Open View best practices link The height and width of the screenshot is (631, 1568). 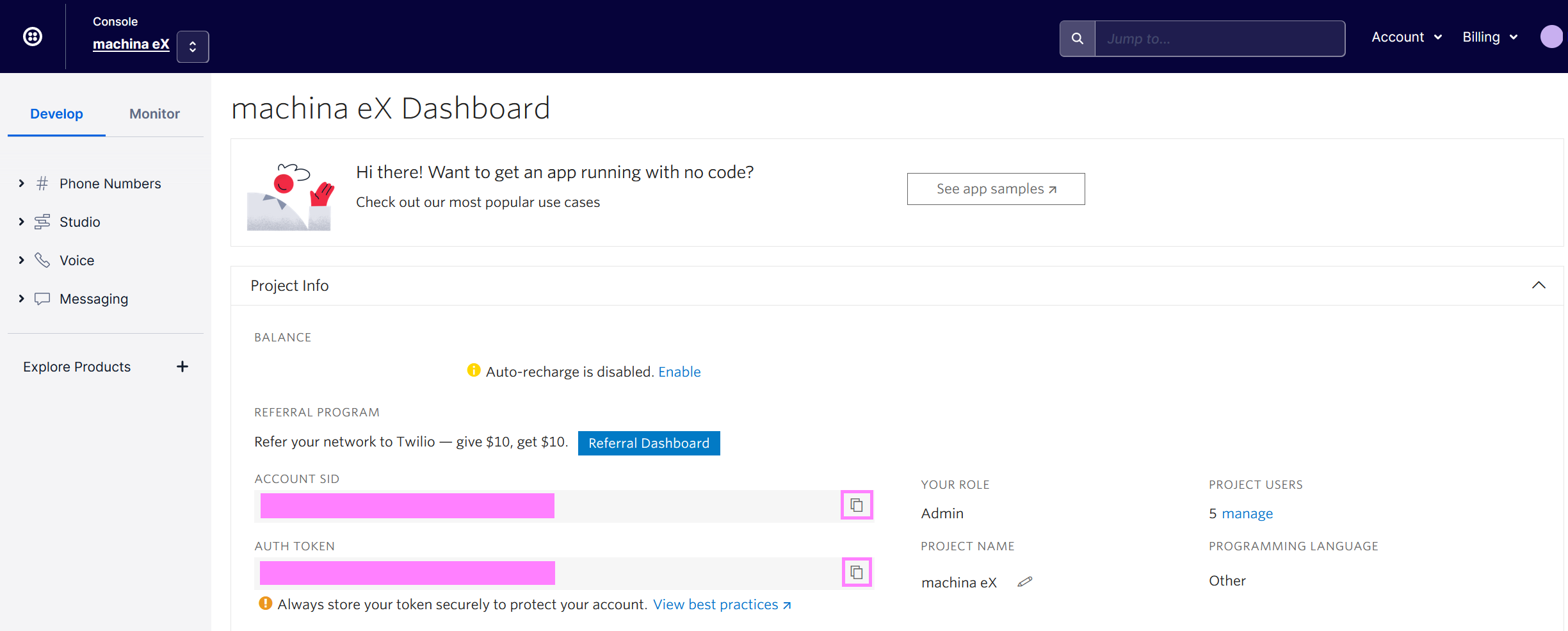722,605
